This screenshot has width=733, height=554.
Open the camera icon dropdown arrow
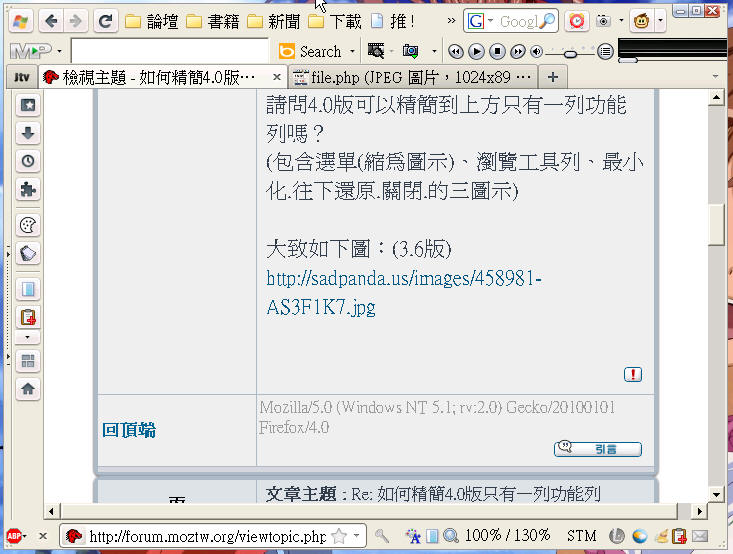click(x=621, y=21)
